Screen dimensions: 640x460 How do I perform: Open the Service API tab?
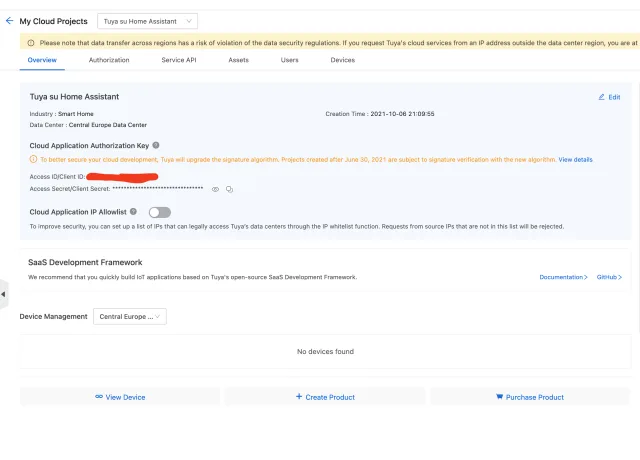coord(179,61)
